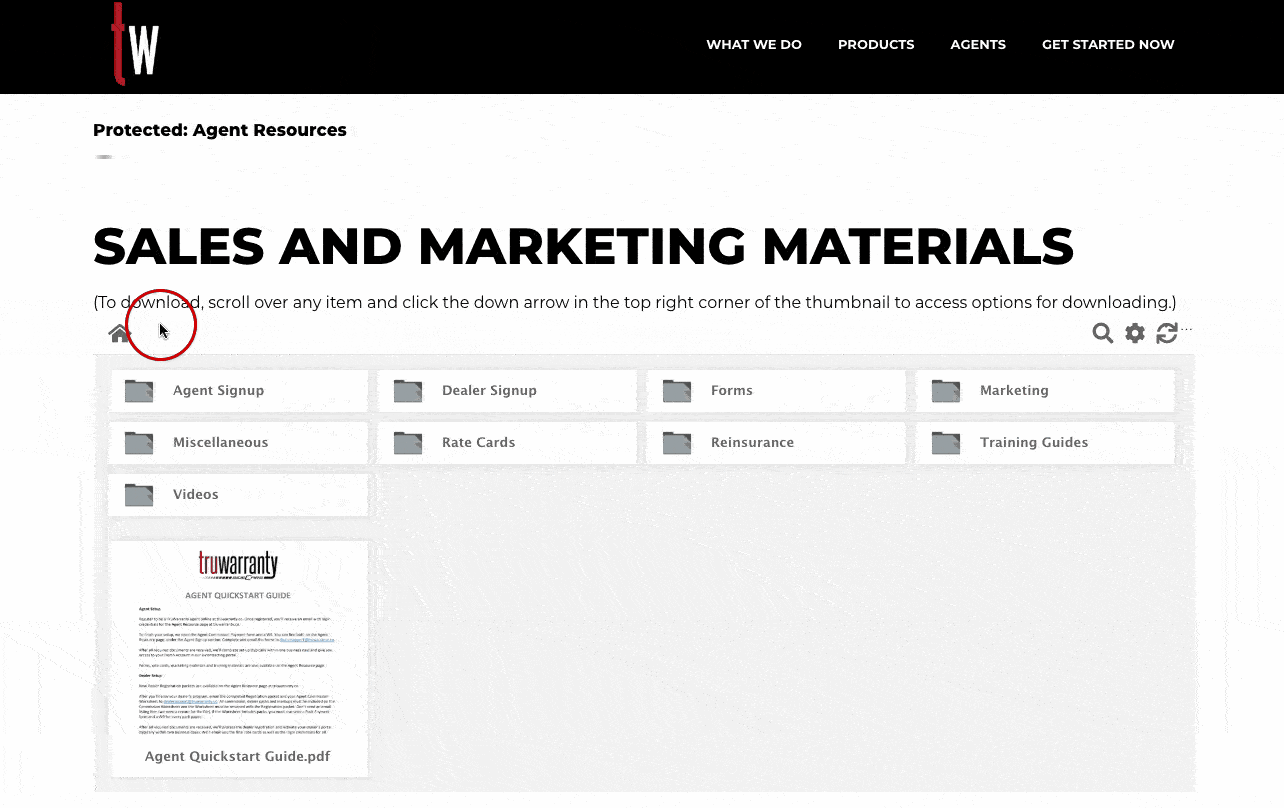Open the Reinsurance folder label
The width and height of the screenshot is (1284, 808).
(752, 443)
